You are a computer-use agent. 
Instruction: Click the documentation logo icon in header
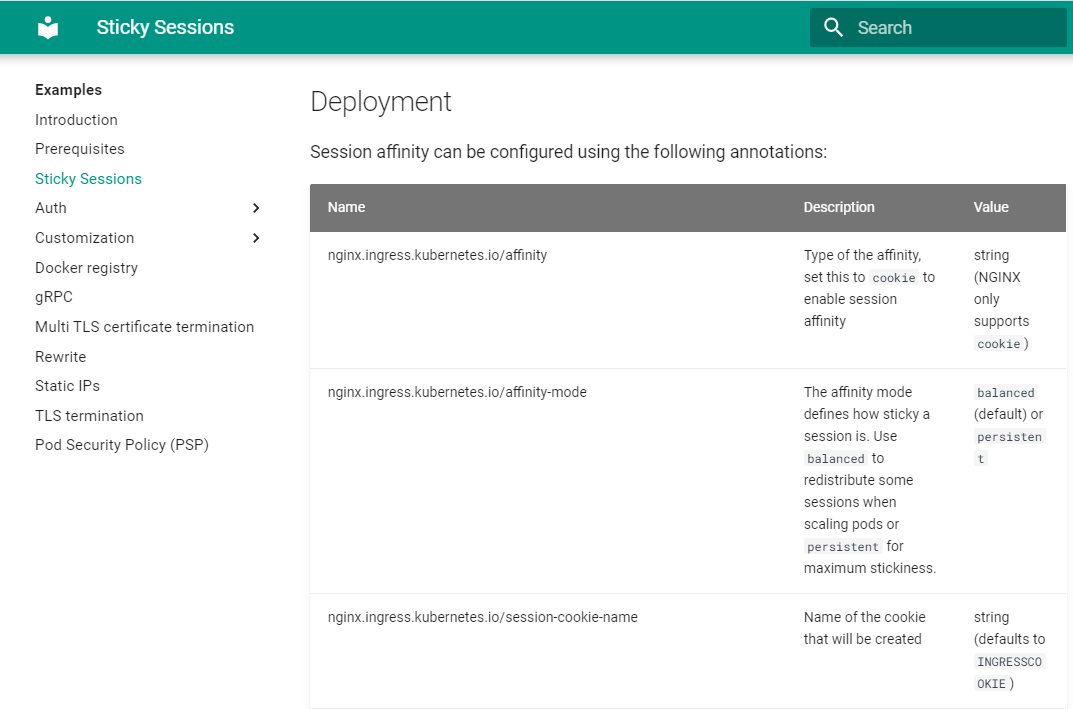[48, 27]
